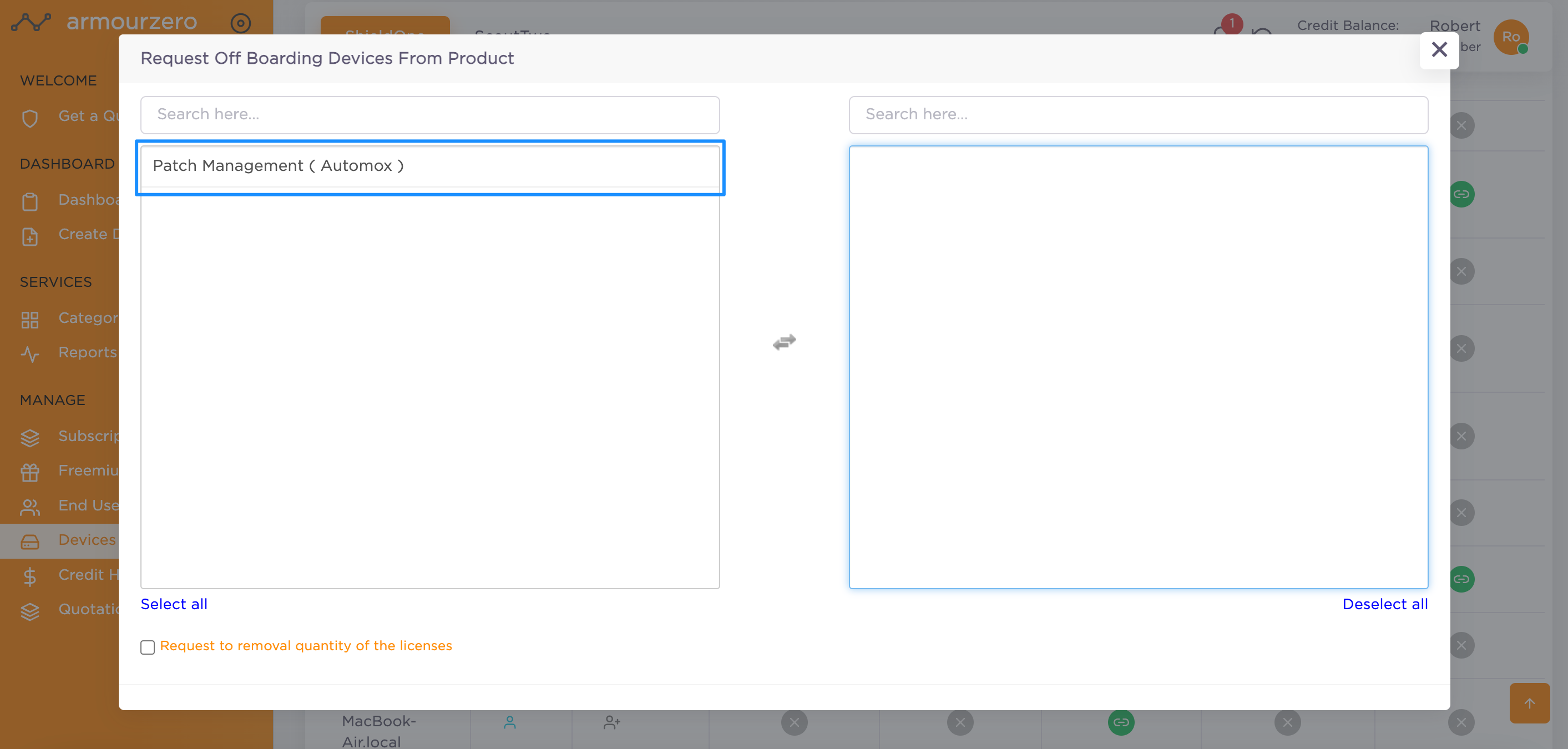Check Request to removal quantity of licenses
This screenshot has width=1568, height=749.
coord(147,647)
